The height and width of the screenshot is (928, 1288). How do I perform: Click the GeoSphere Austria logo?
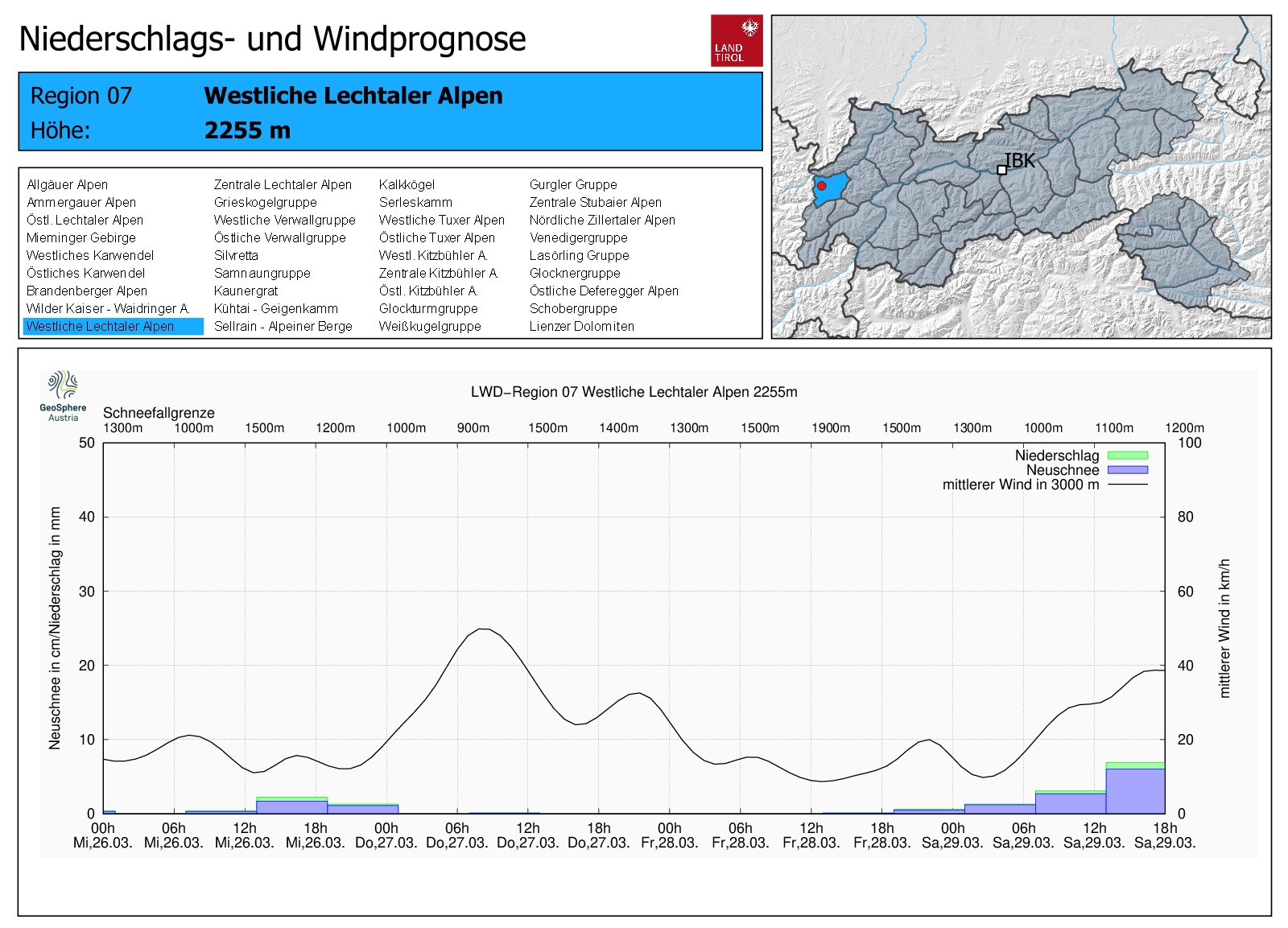click(63, 395)
